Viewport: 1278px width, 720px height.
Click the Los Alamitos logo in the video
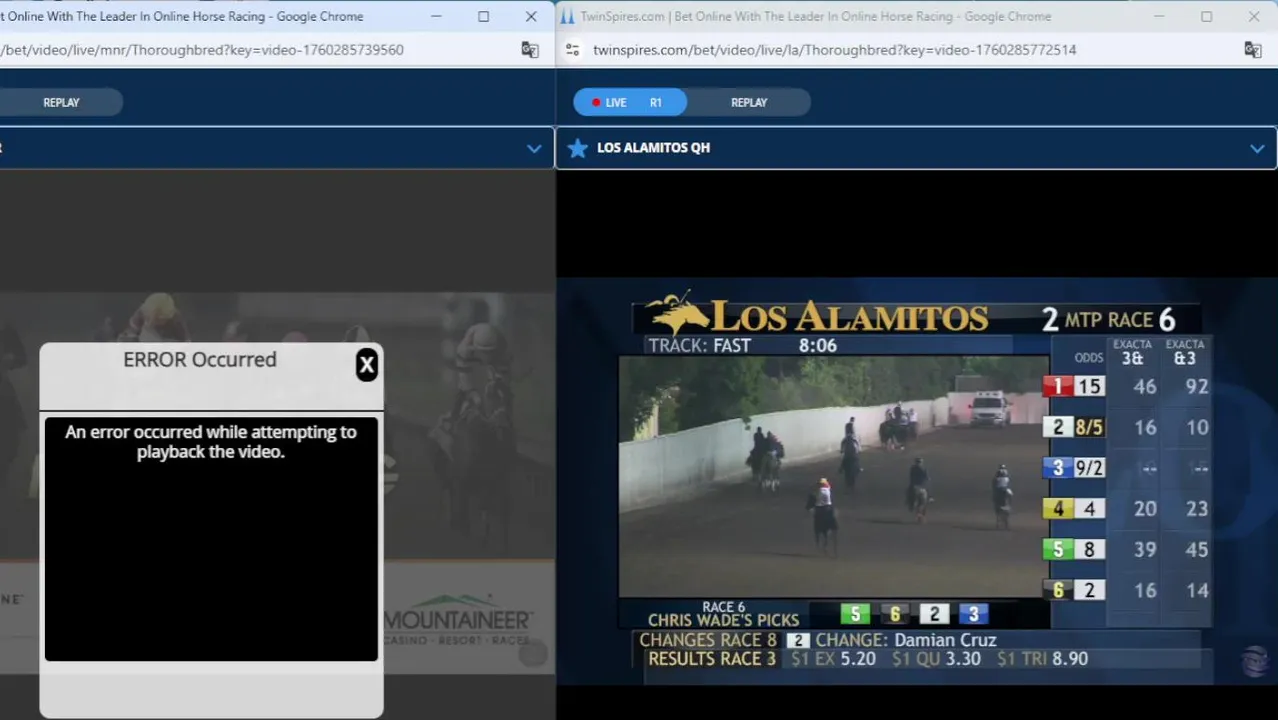(x=816, y=315)
